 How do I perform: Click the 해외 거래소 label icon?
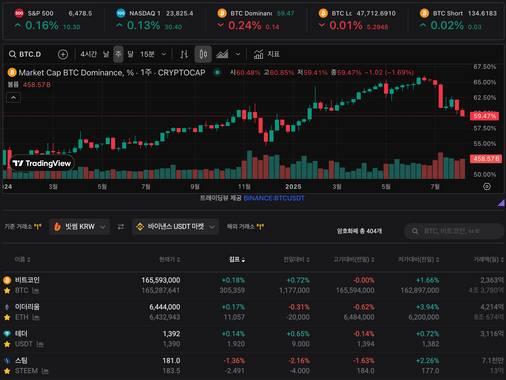click(x=260, y=227)
